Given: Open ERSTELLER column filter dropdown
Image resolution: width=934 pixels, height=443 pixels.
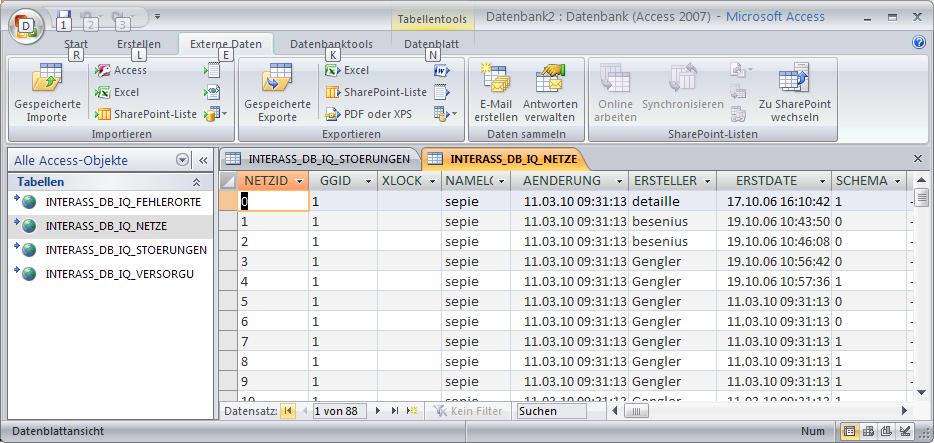Looking at the screenshot, I should 708,181.
